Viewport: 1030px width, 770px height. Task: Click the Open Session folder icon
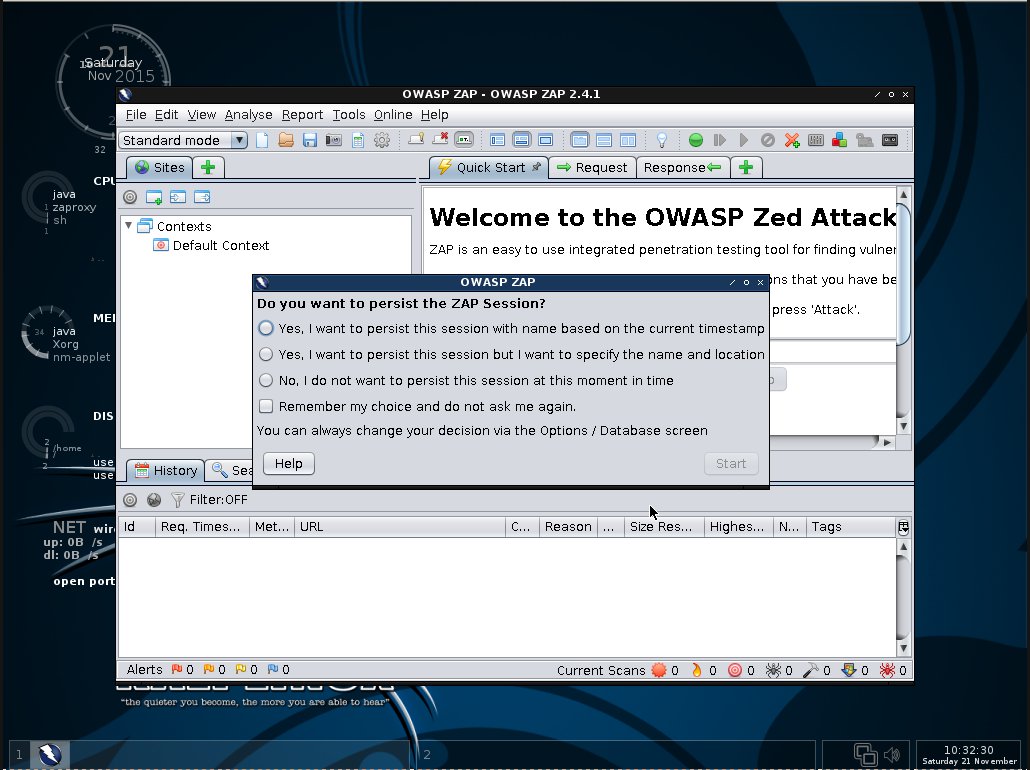286,140
